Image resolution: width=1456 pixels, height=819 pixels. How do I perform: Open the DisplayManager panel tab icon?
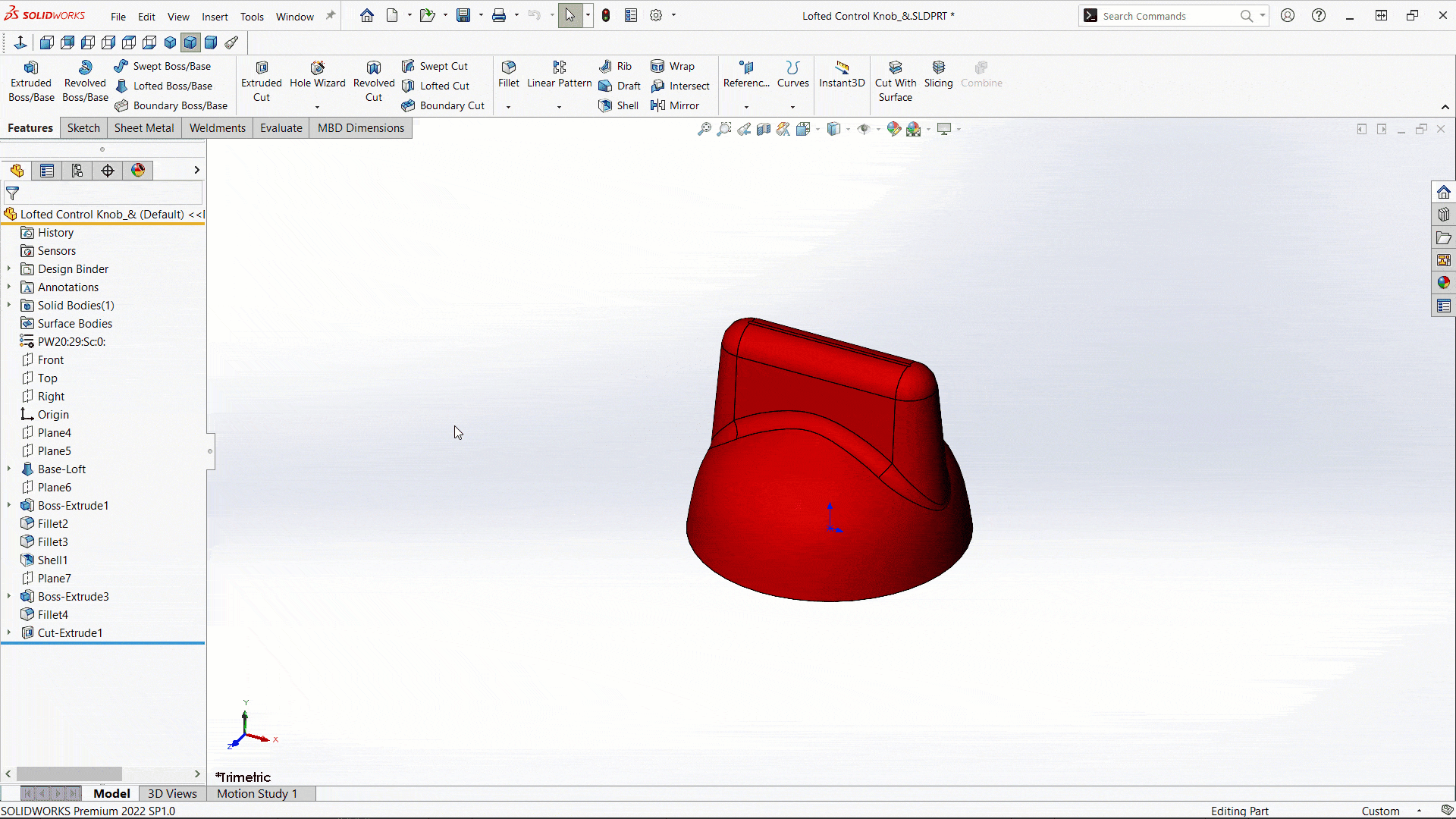[x=138, y=171]
